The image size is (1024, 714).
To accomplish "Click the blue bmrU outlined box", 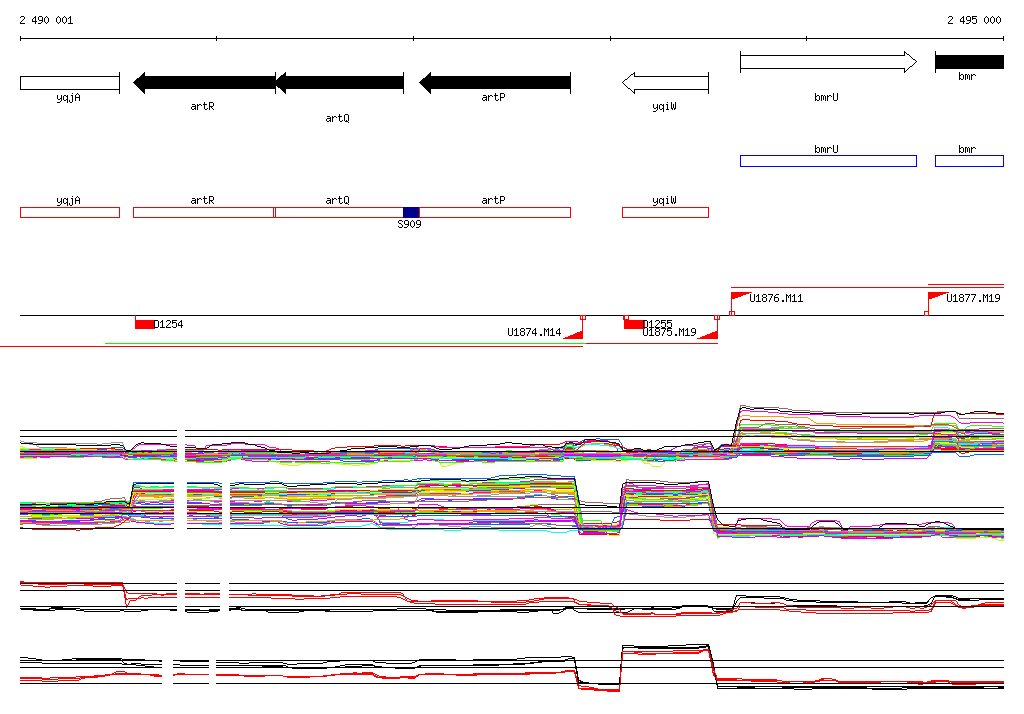I will click(828, 161).
